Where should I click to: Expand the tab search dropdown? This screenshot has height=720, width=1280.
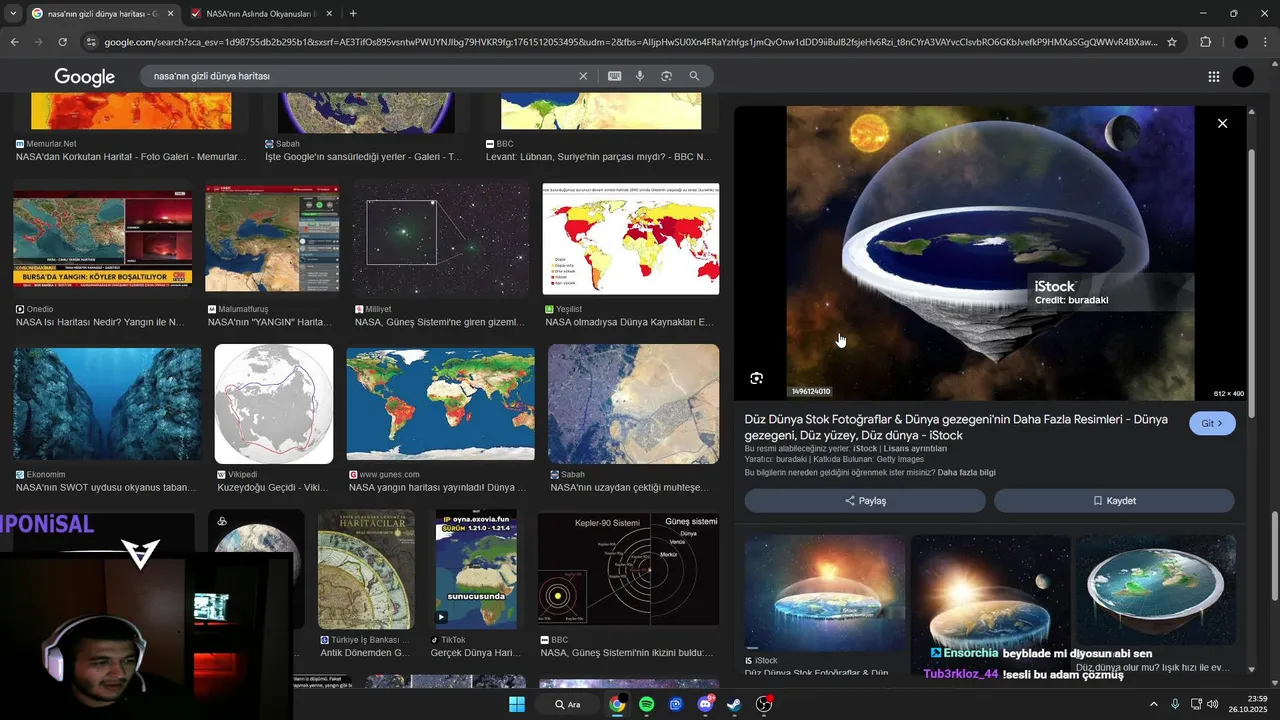point(14,13)
